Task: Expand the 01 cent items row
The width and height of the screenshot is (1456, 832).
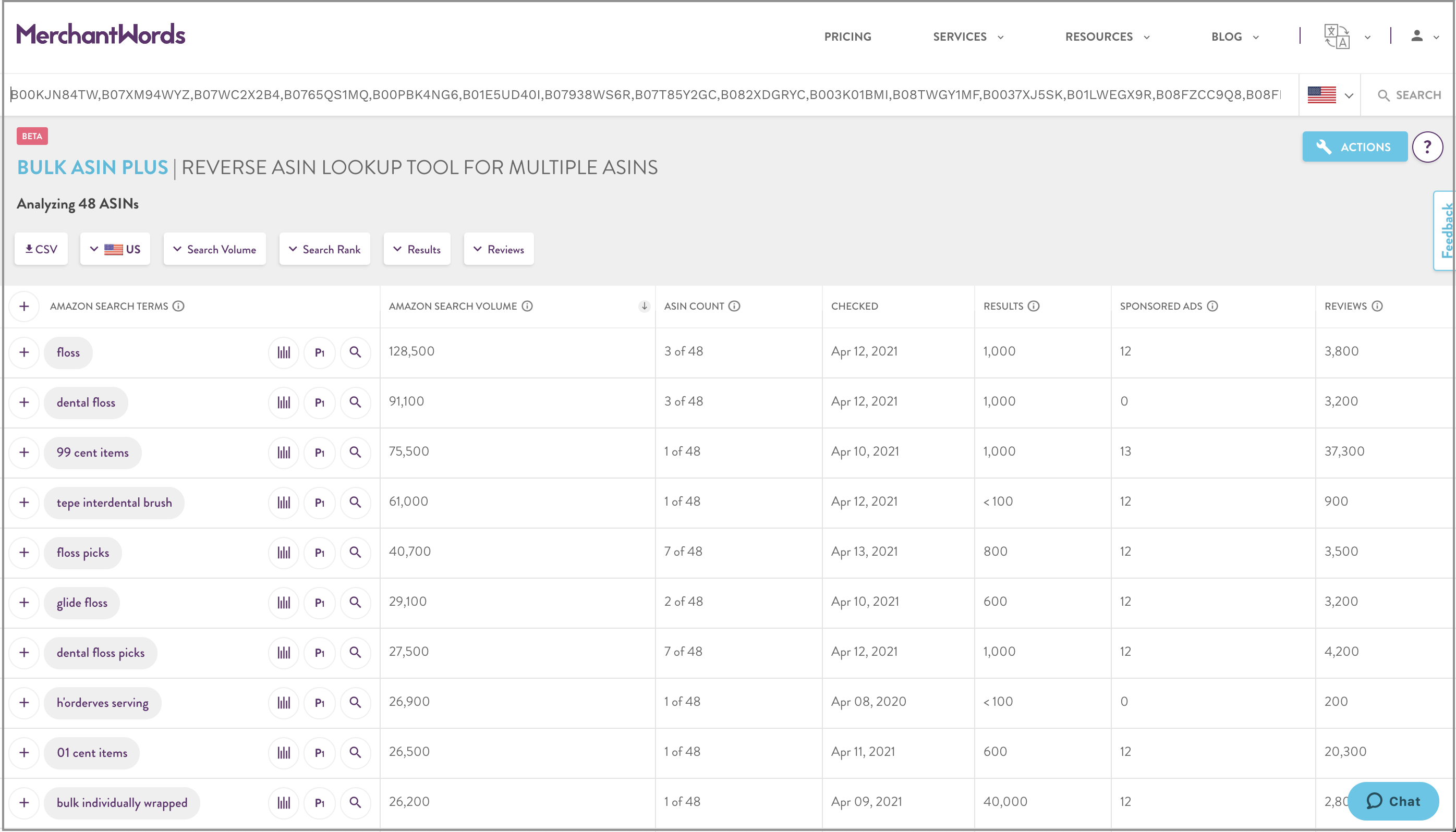Action: (24, 753)
